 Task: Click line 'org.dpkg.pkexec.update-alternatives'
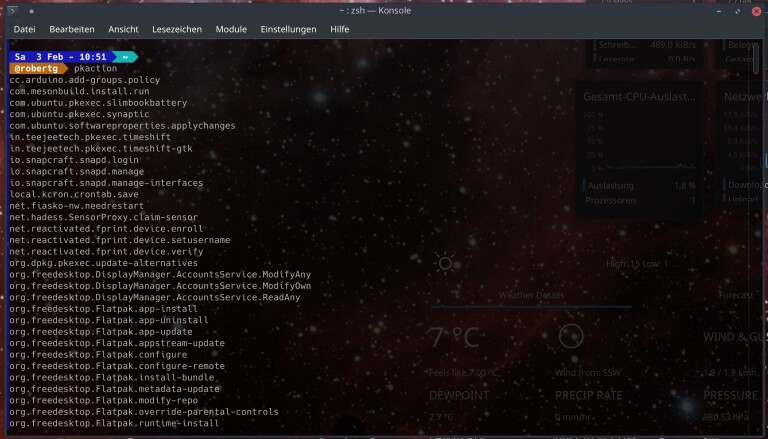point(104,263)
